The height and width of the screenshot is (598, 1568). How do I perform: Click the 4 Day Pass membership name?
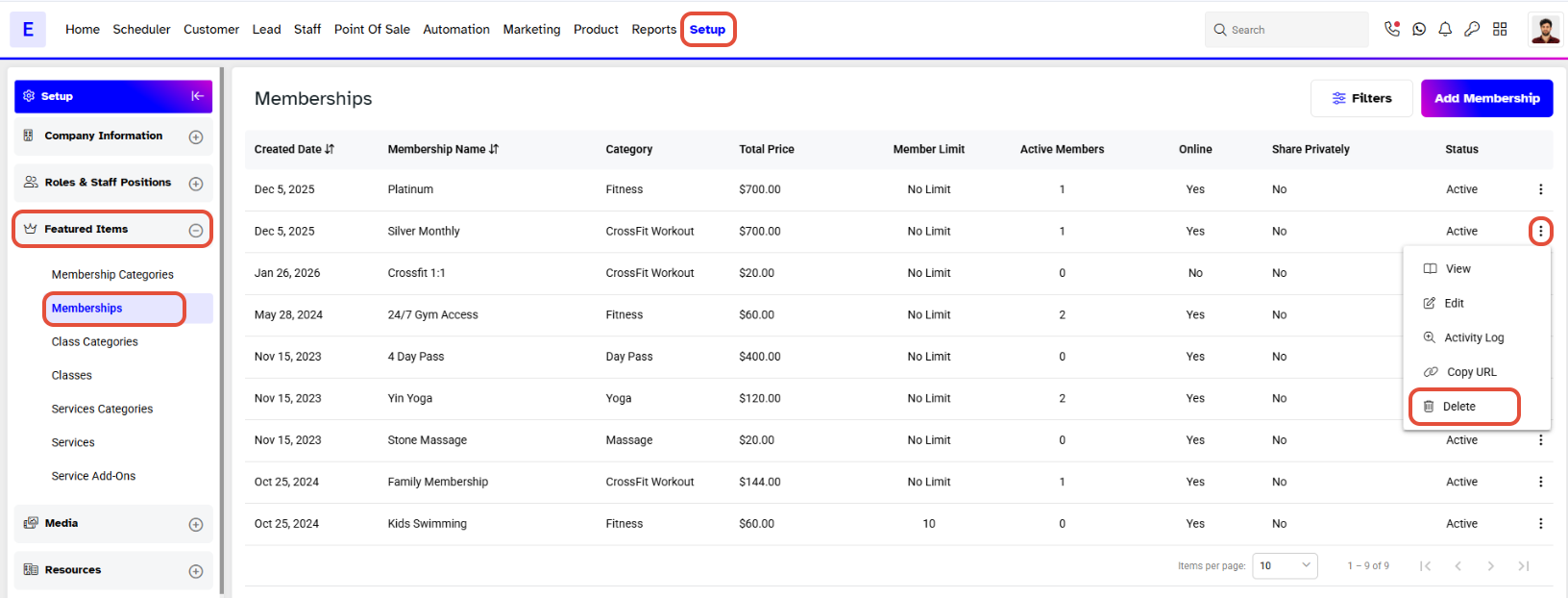click(x=416, y=357)
